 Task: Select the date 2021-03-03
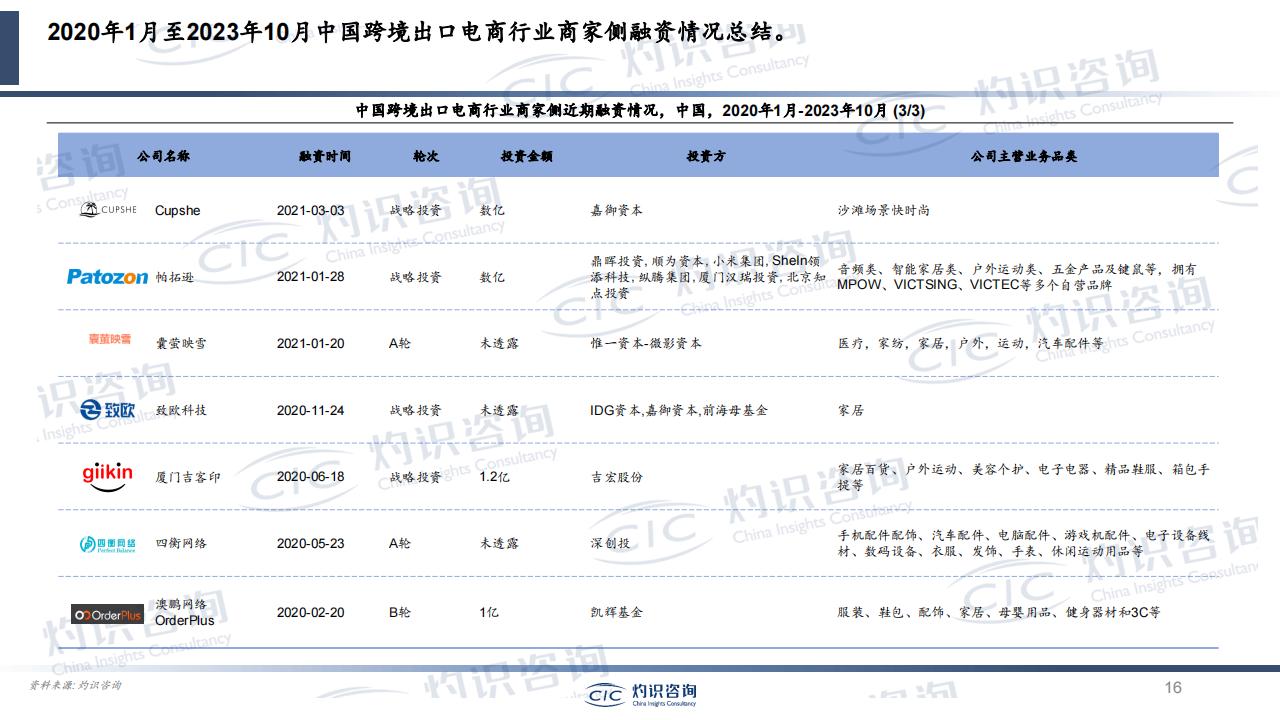click(310, 210)
